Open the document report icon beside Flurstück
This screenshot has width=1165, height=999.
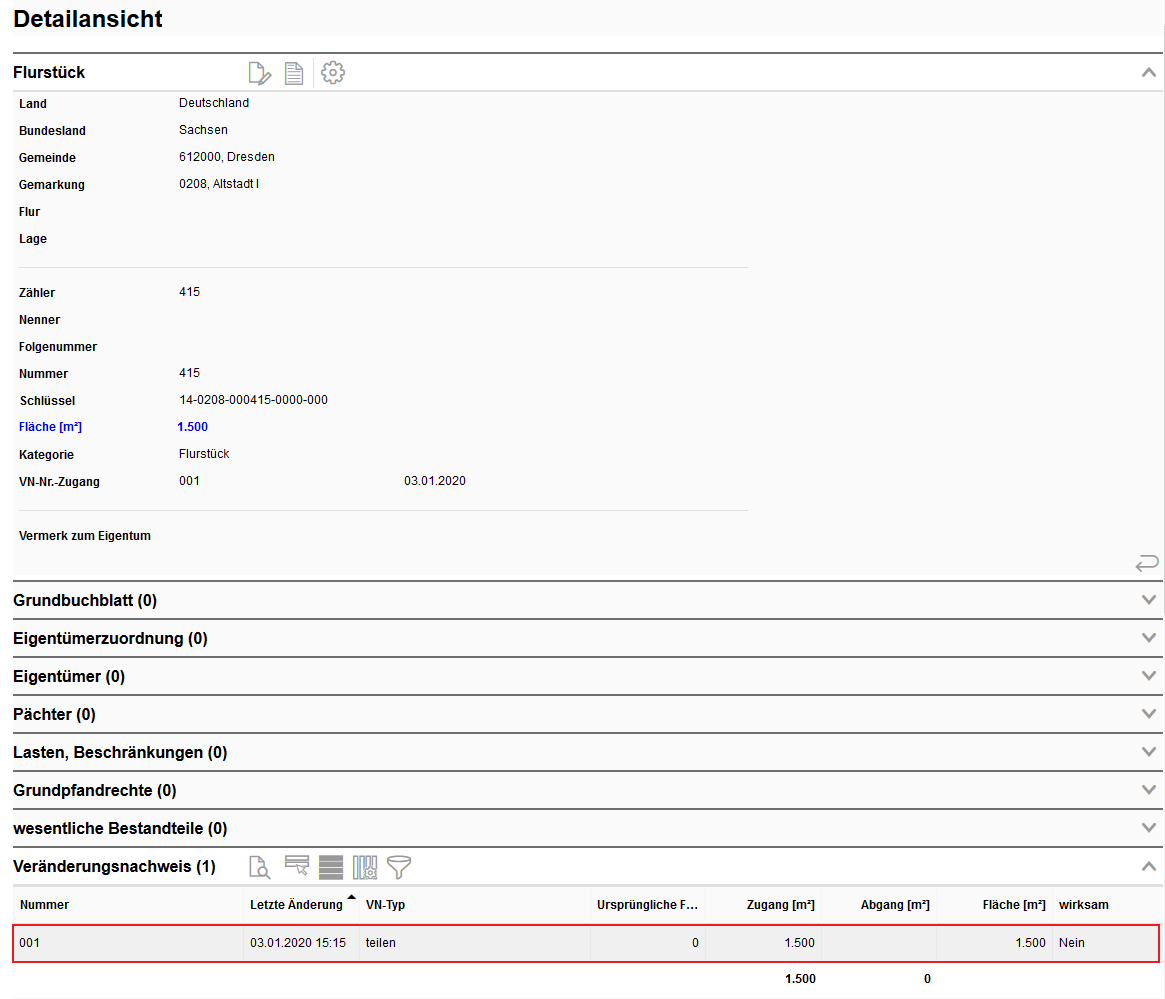click(x=294, y=73)
